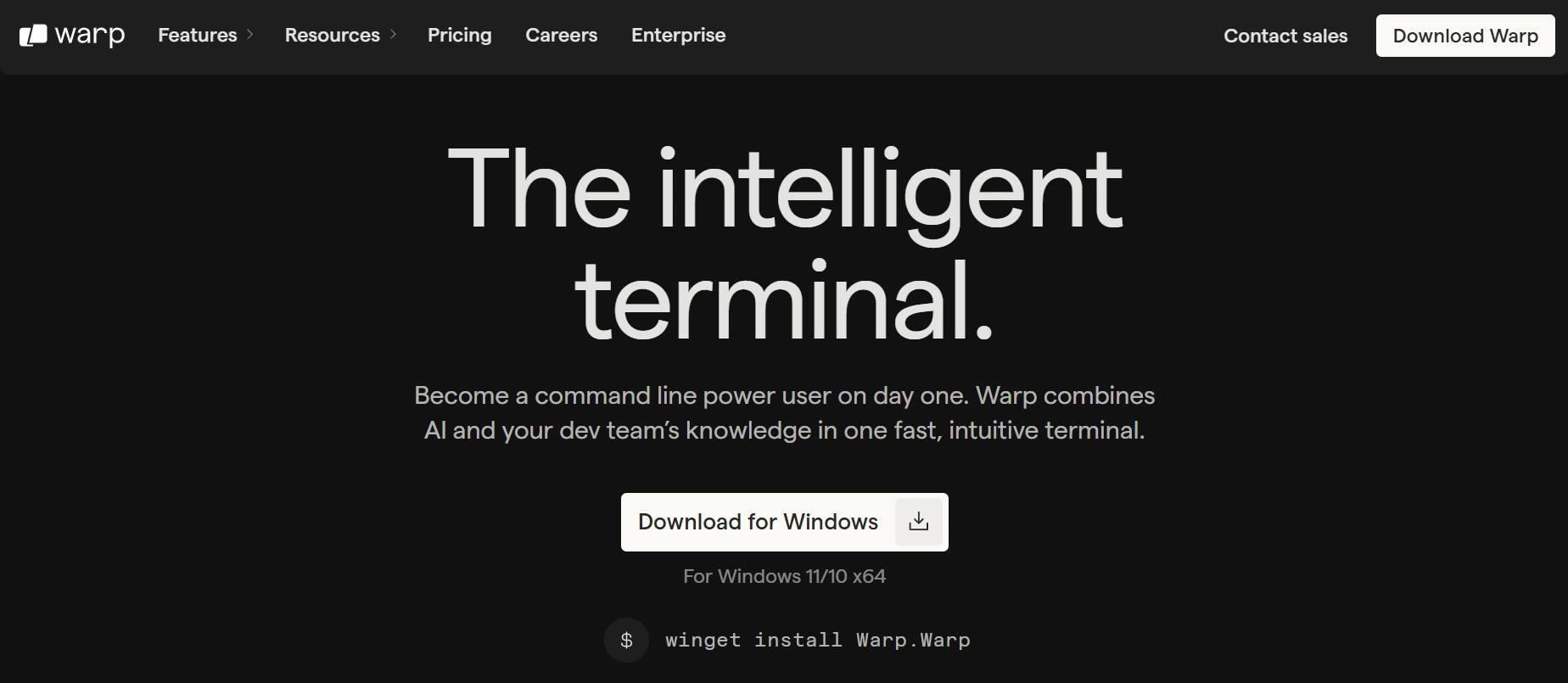
Task: Click the dollar sign prompt icon
Action: click(626, 640)
